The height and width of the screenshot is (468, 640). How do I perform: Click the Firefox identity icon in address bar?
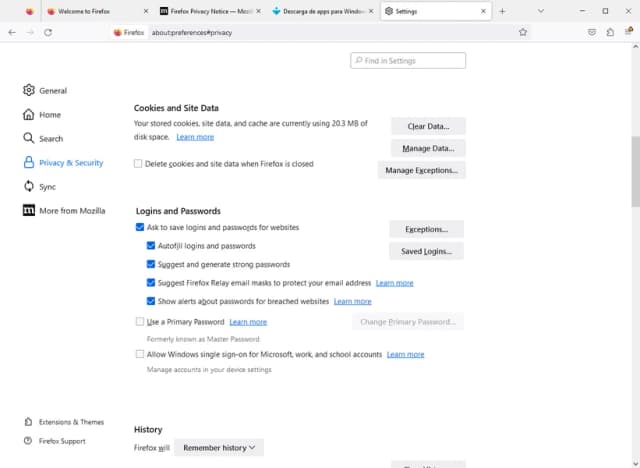pyautogui.click(x=129, y=33)
